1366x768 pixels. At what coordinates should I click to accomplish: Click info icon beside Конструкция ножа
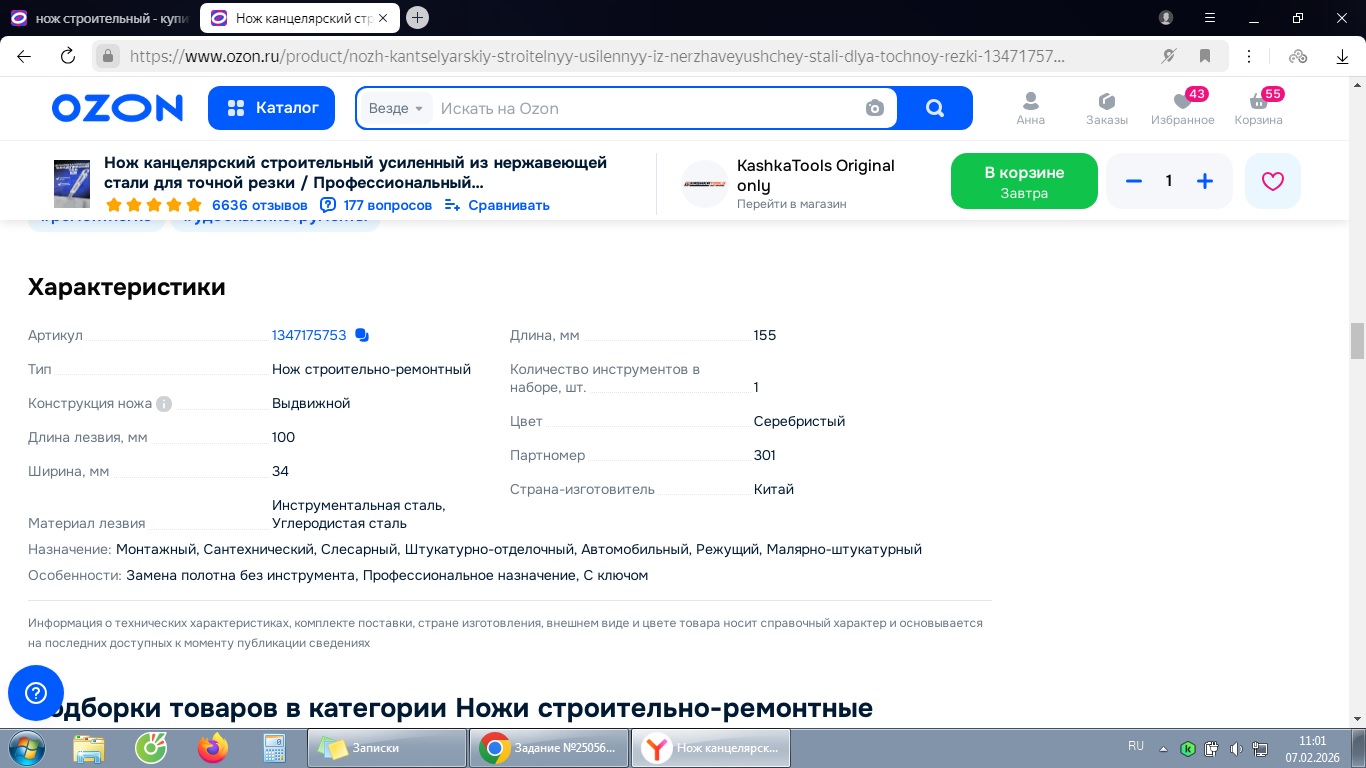click(x=164, y=404)
